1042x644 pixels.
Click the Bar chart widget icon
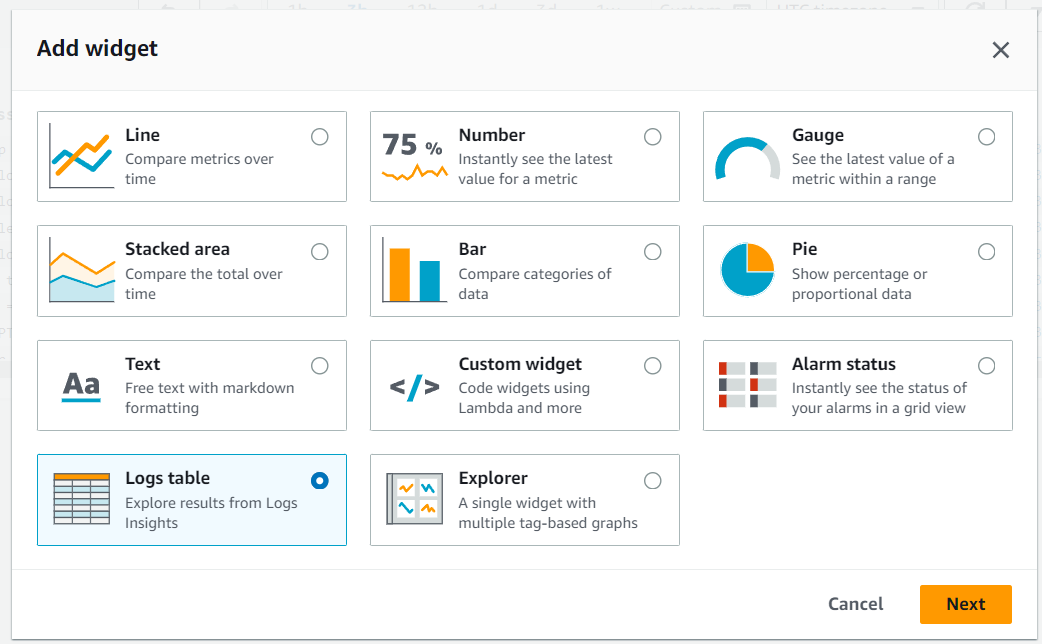click(x=414, y=272)
